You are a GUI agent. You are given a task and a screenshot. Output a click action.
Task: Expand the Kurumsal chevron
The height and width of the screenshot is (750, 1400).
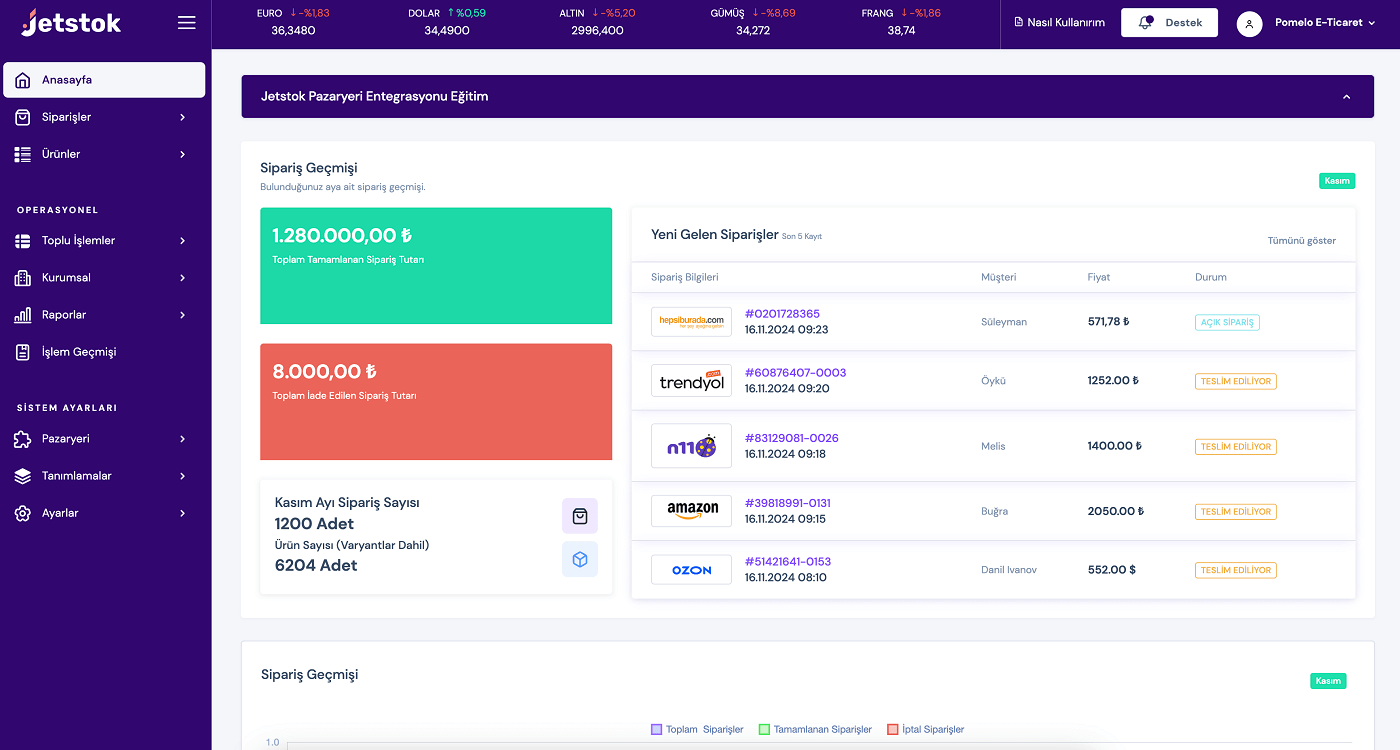coord(183,278)
